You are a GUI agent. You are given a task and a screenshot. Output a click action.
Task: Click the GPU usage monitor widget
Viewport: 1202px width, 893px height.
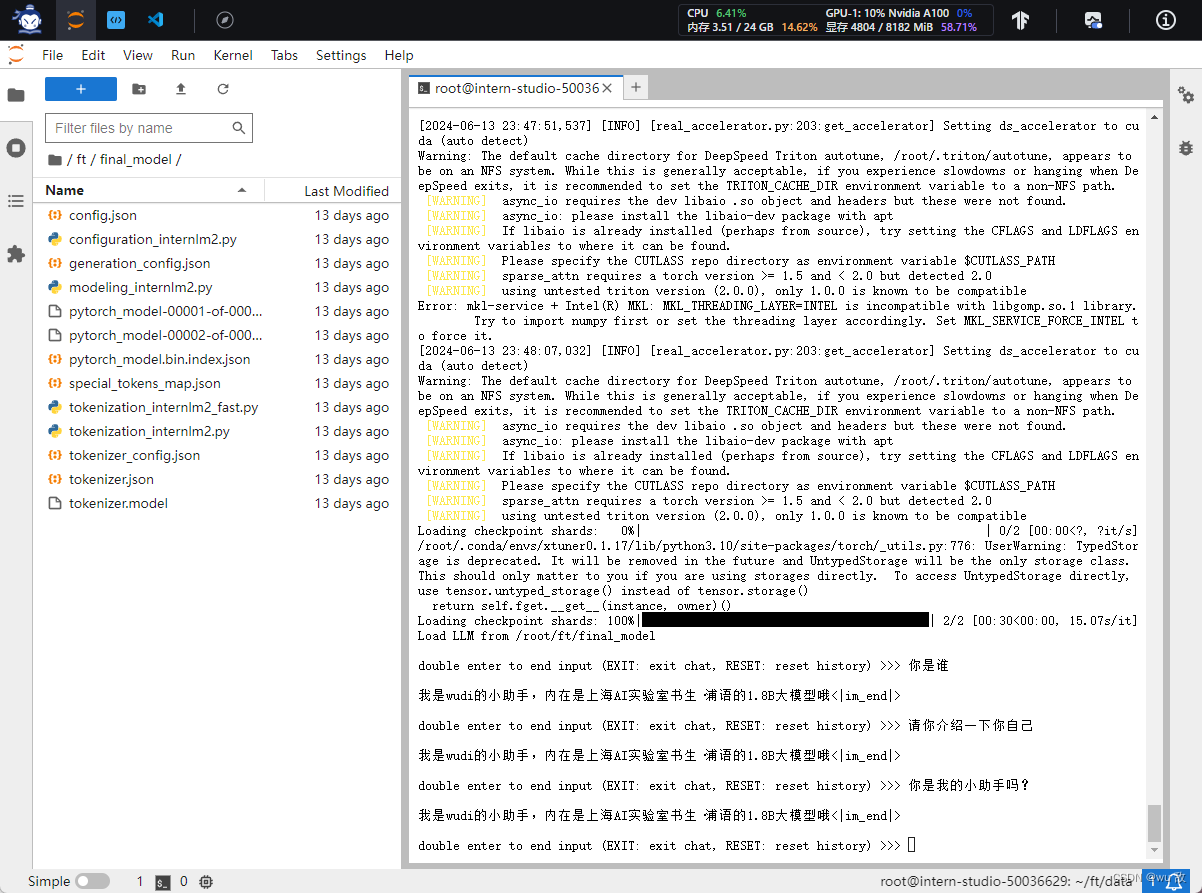(838, 20)
